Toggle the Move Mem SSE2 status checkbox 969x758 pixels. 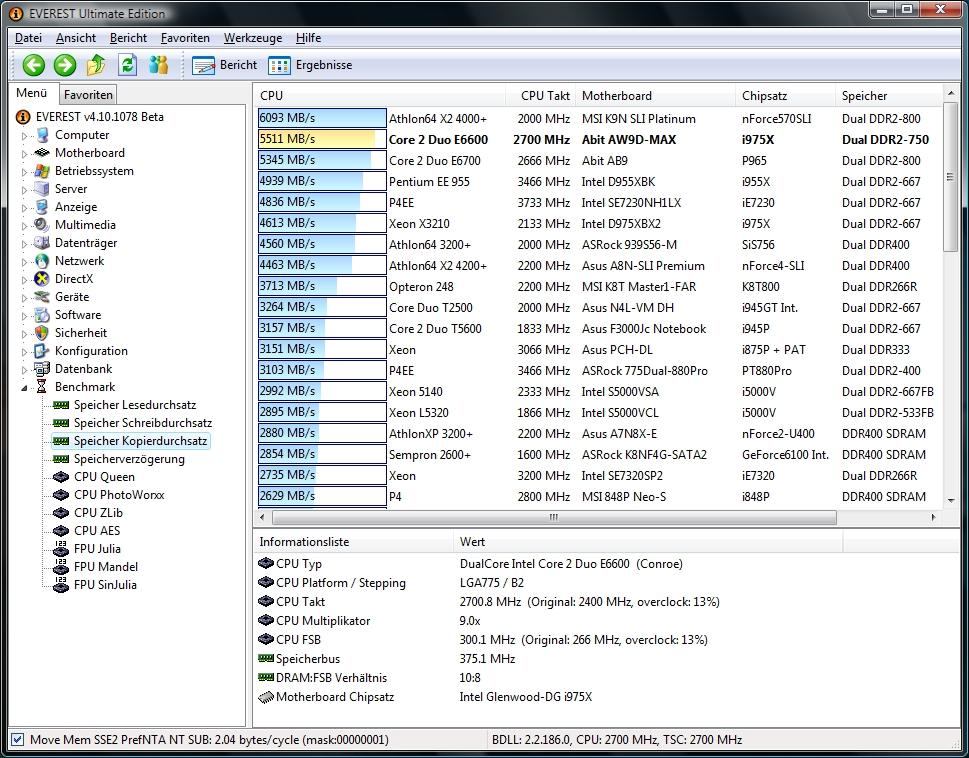coord(18,739)
